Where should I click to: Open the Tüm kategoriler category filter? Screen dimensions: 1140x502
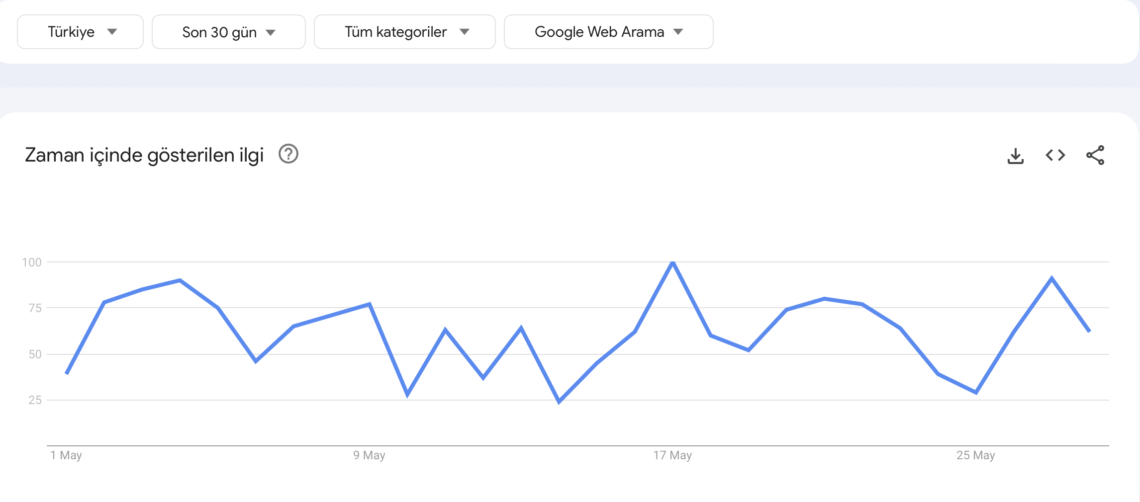tap(404, 32)
